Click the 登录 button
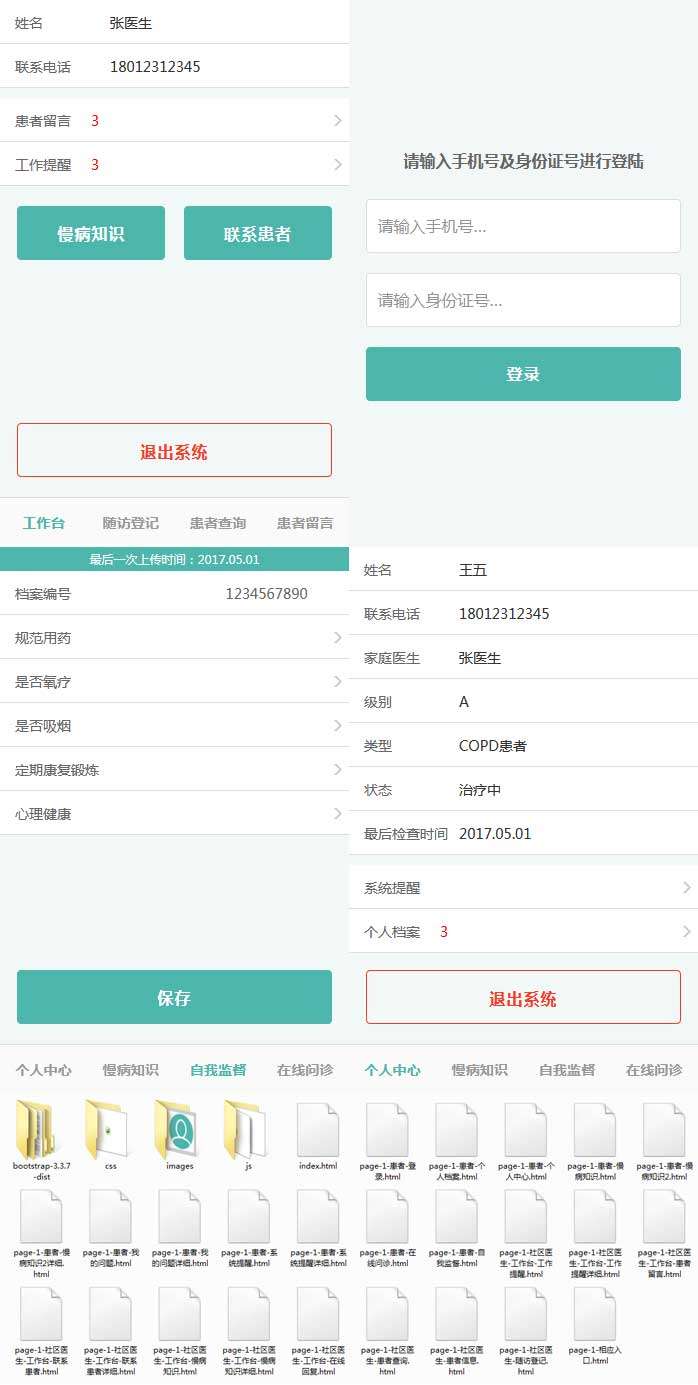This screenshot has width=698, height=1385. [x=523, y=374]
